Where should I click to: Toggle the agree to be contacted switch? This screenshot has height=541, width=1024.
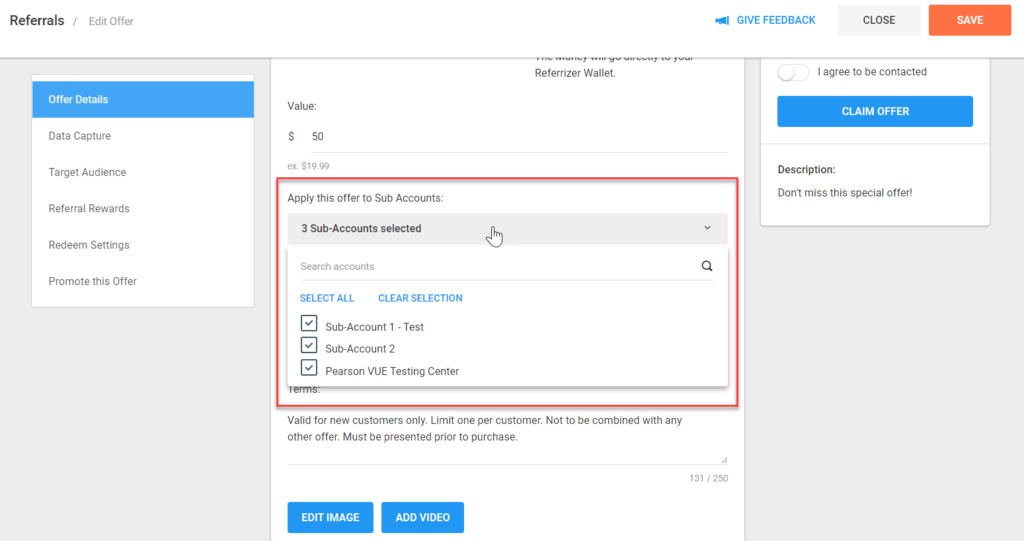tap(793, 72)
